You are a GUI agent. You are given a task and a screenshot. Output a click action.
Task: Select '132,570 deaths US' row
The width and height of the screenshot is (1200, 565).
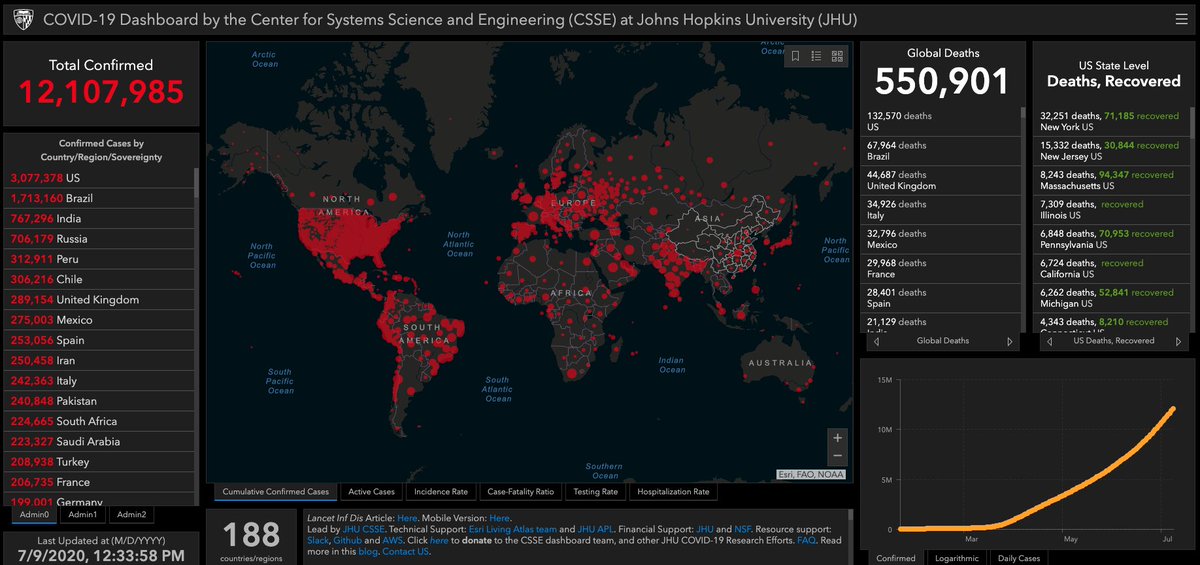pyautogui.click(x=940, y=121)
